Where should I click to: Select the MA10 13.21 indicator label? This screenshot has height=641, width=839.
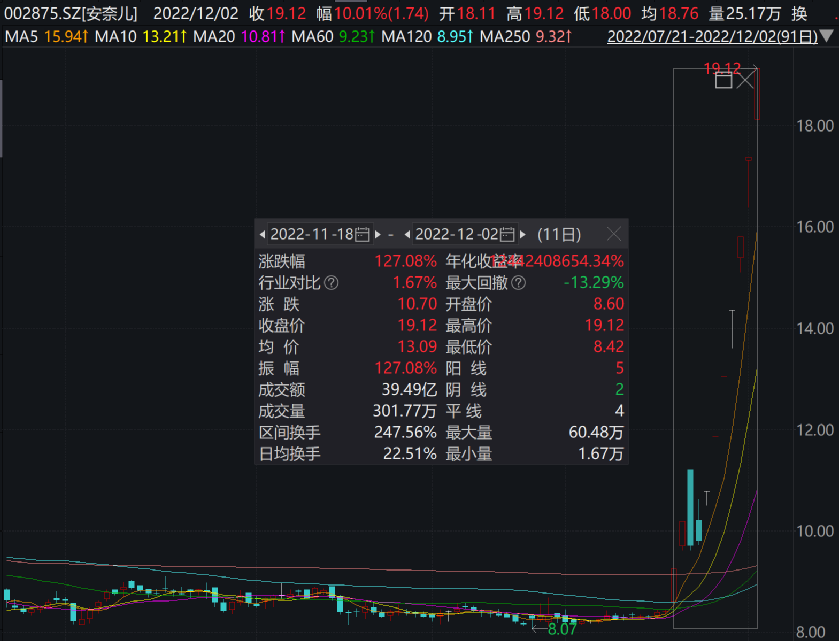click(x=141, y=36)
